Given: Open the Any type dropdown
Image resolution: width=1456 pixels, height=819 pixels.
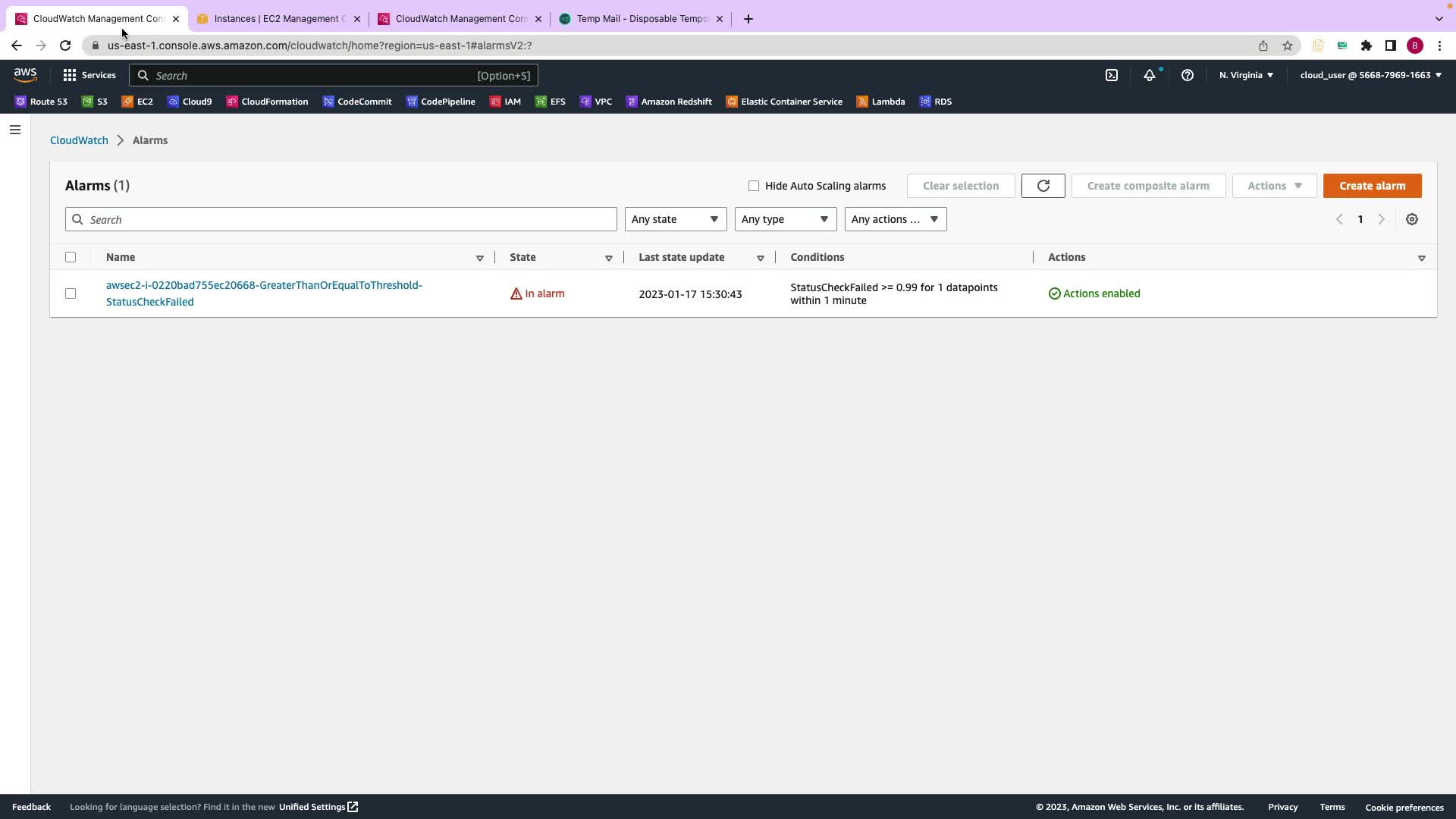Looking at the screenshot, I should [x=785, y=219].
